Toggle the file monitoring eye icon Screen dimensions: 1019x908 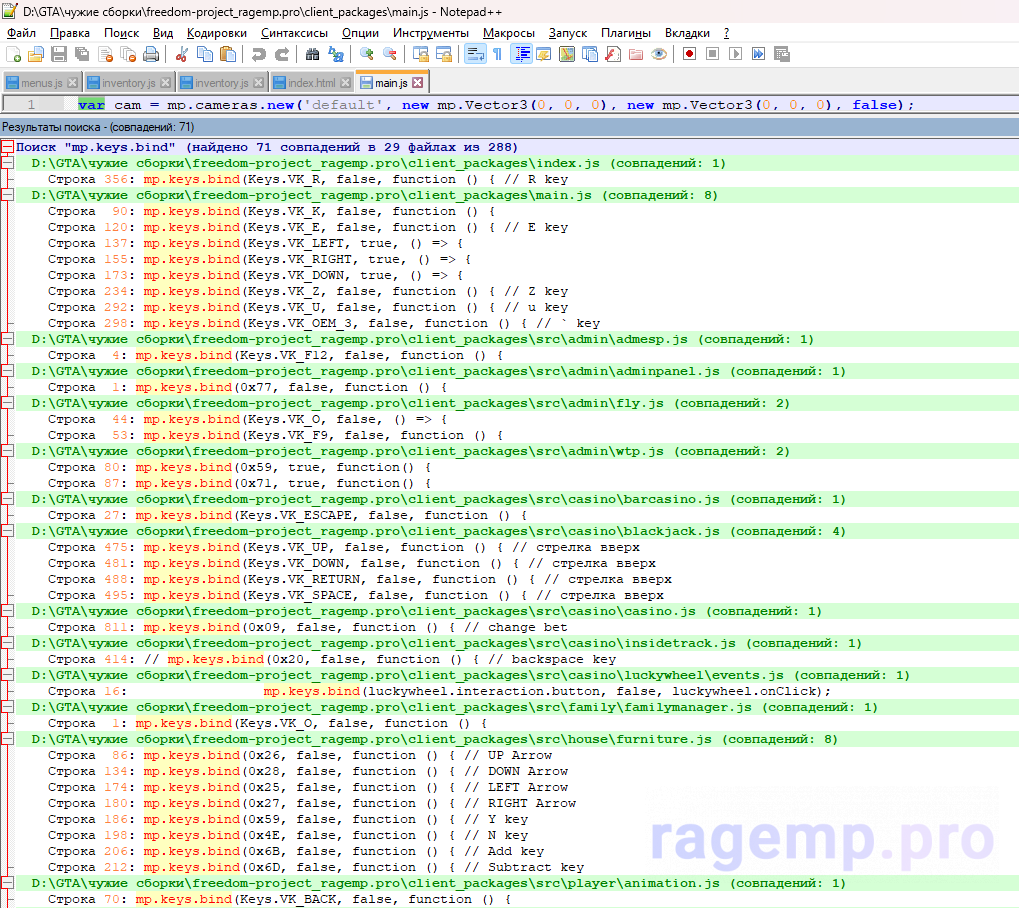pyautogui.click(x=659, y=55)
